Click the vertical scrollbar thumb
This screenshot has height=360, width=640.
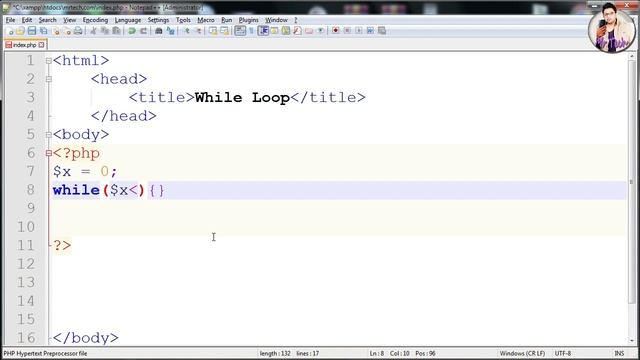[x=632, y=182]
